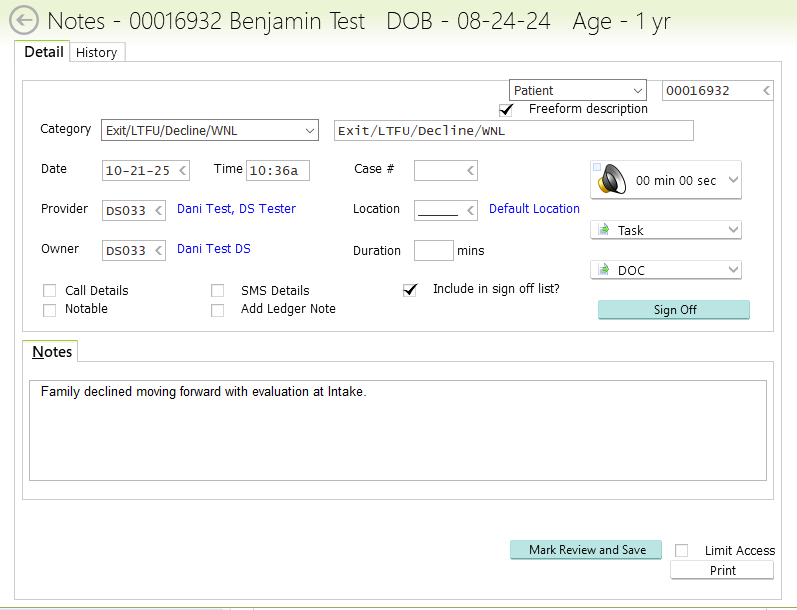Click the Duration minutes input field

pyautogui.click(x=433, y=250)
